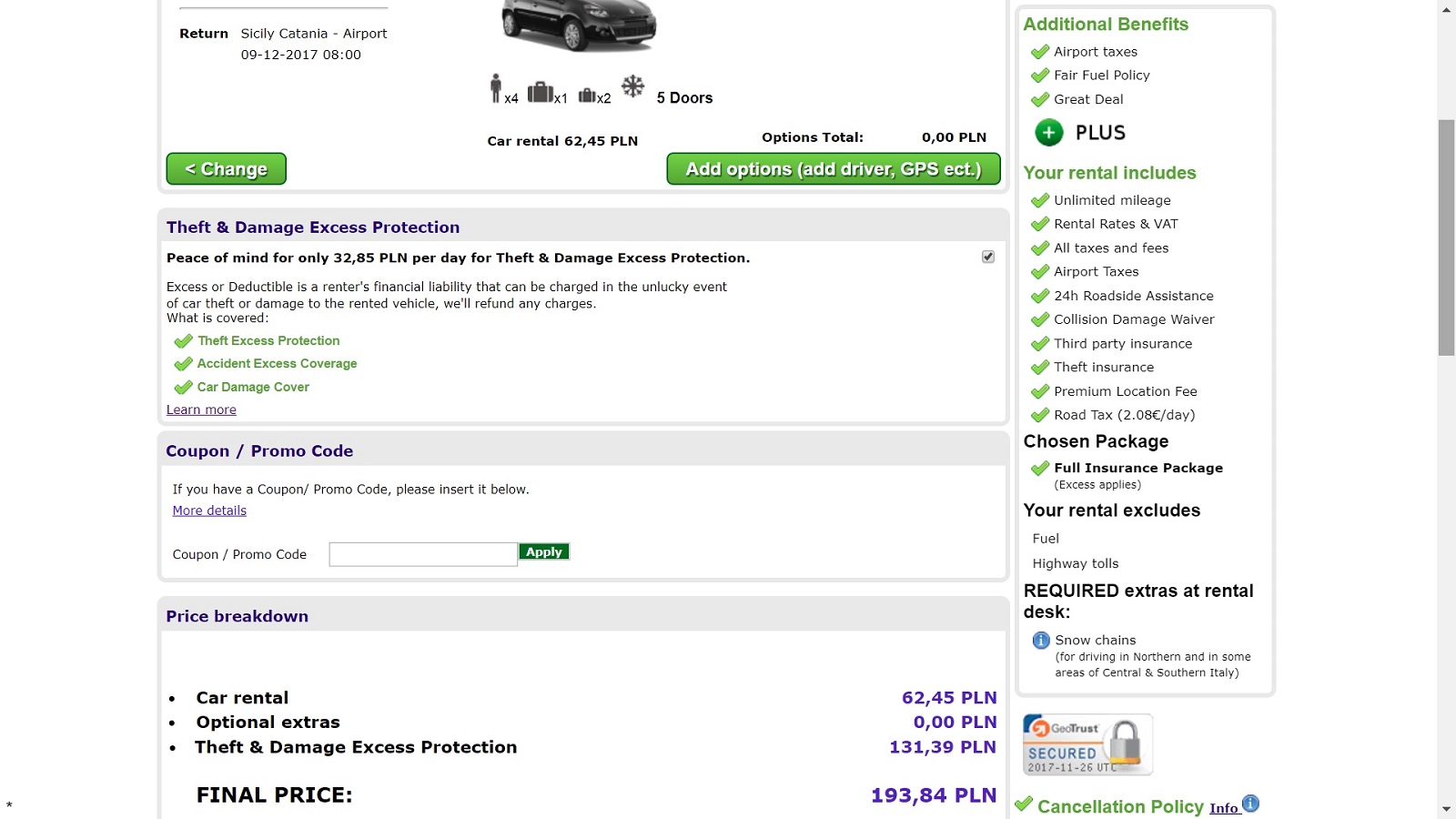Viewport: 1456px width, 819px height.
Task: Click the Theft & Damage 131,39 PLN amount
Action: (943, 747)
